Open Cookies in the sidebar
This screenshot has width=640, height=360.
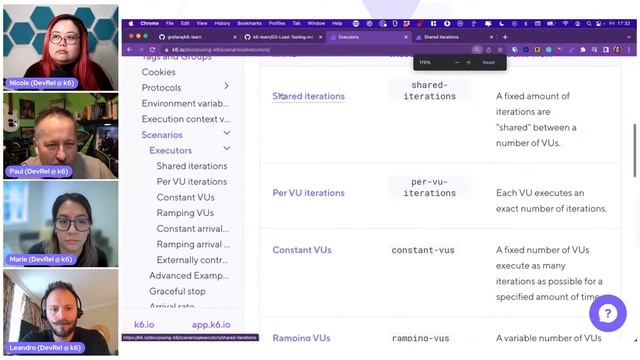pos(158,72)
